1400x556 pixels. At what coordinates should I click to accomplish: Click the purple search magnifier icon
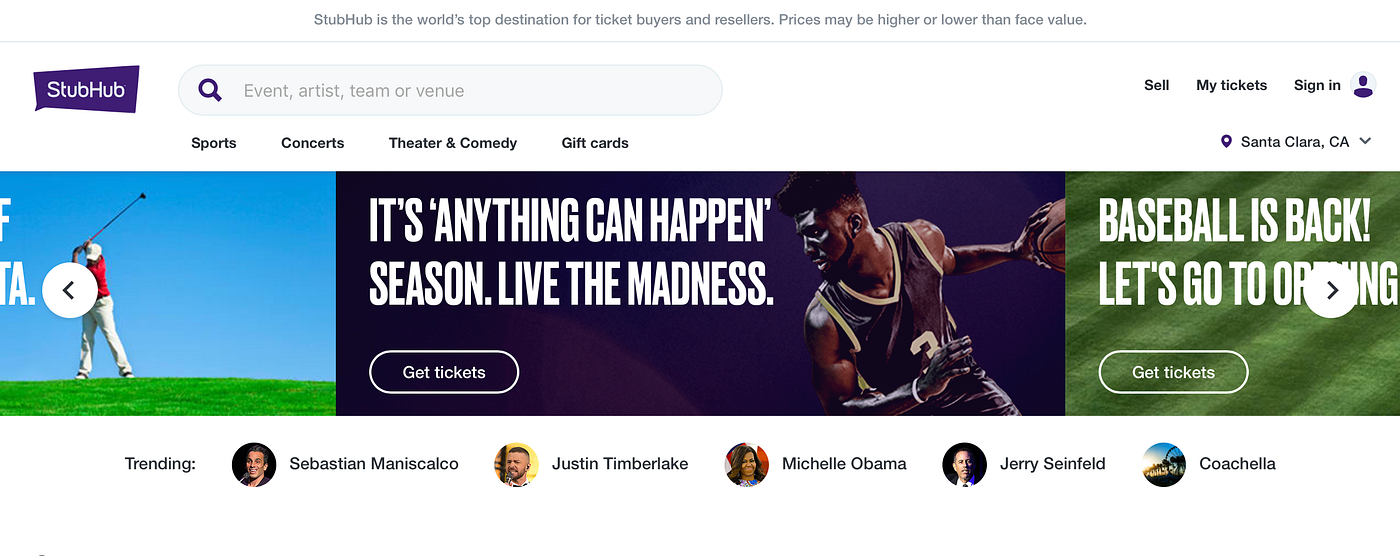[x=210, y=90]
